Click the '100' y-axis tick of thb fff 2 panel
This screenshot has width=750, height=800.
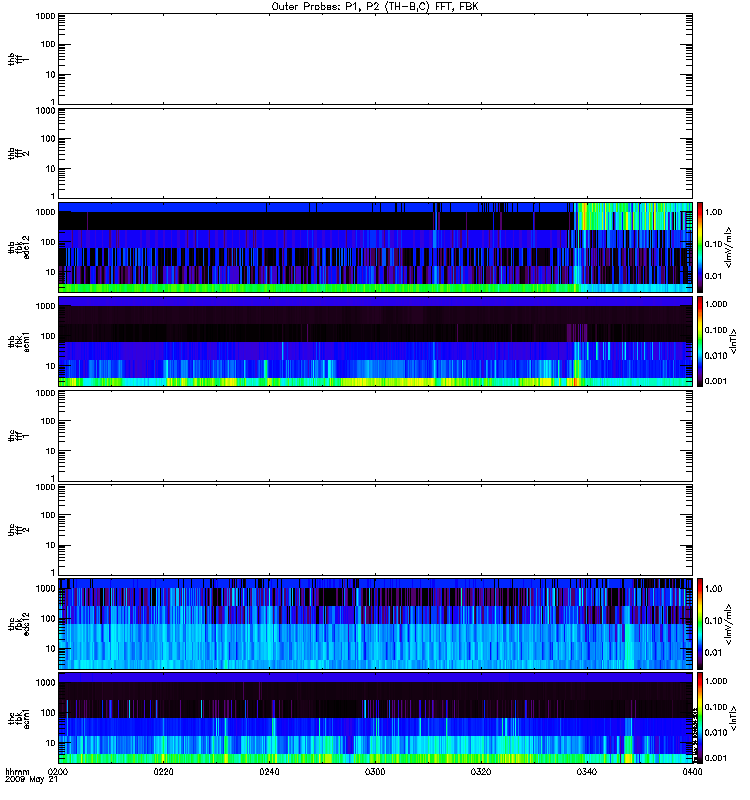pos(48,139)
